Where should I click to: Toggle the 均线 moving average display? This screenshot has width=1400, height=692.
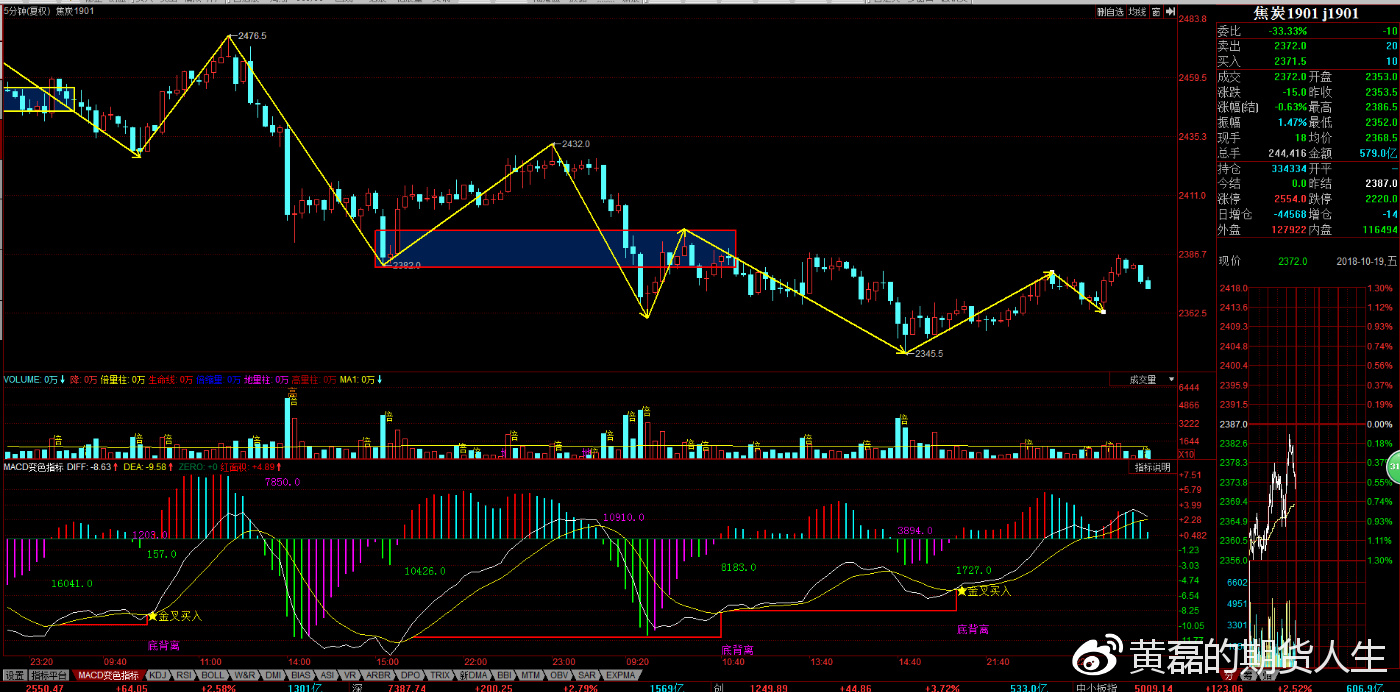(1137, 12)
